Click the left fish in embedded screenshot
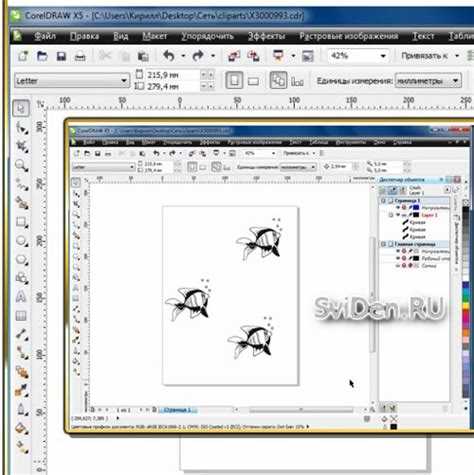 point(189,300)
